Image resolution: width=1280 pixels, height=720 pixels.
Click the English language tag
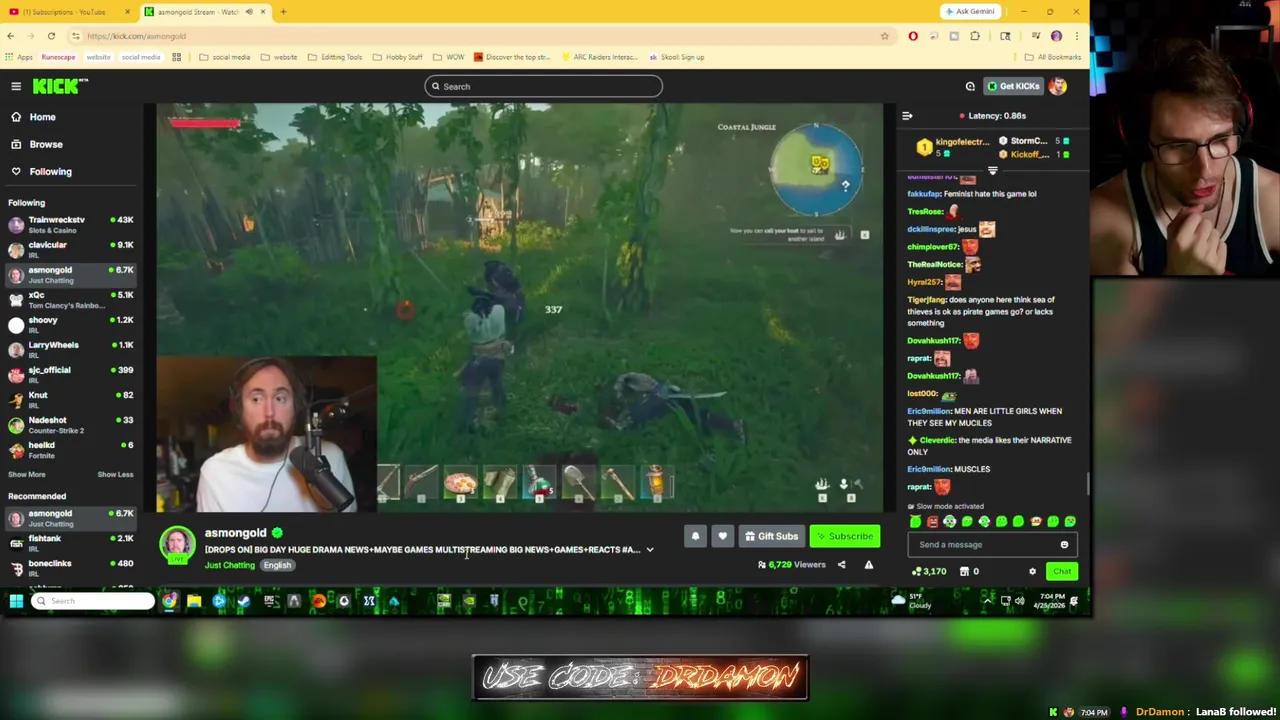coord(277,565)
